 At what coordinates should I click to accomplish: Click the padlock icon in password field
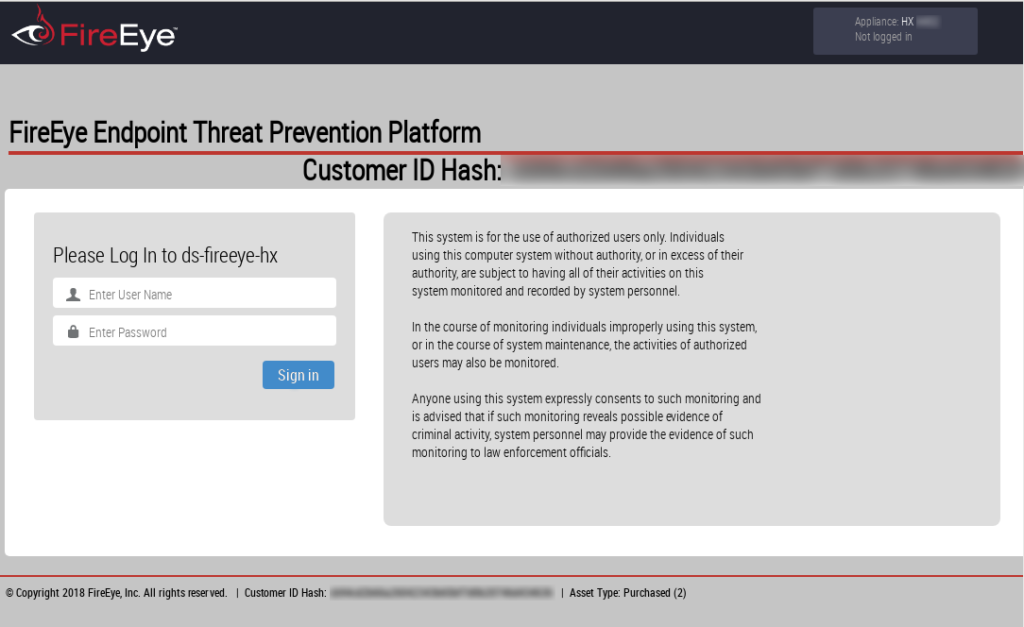click(73, 332)
